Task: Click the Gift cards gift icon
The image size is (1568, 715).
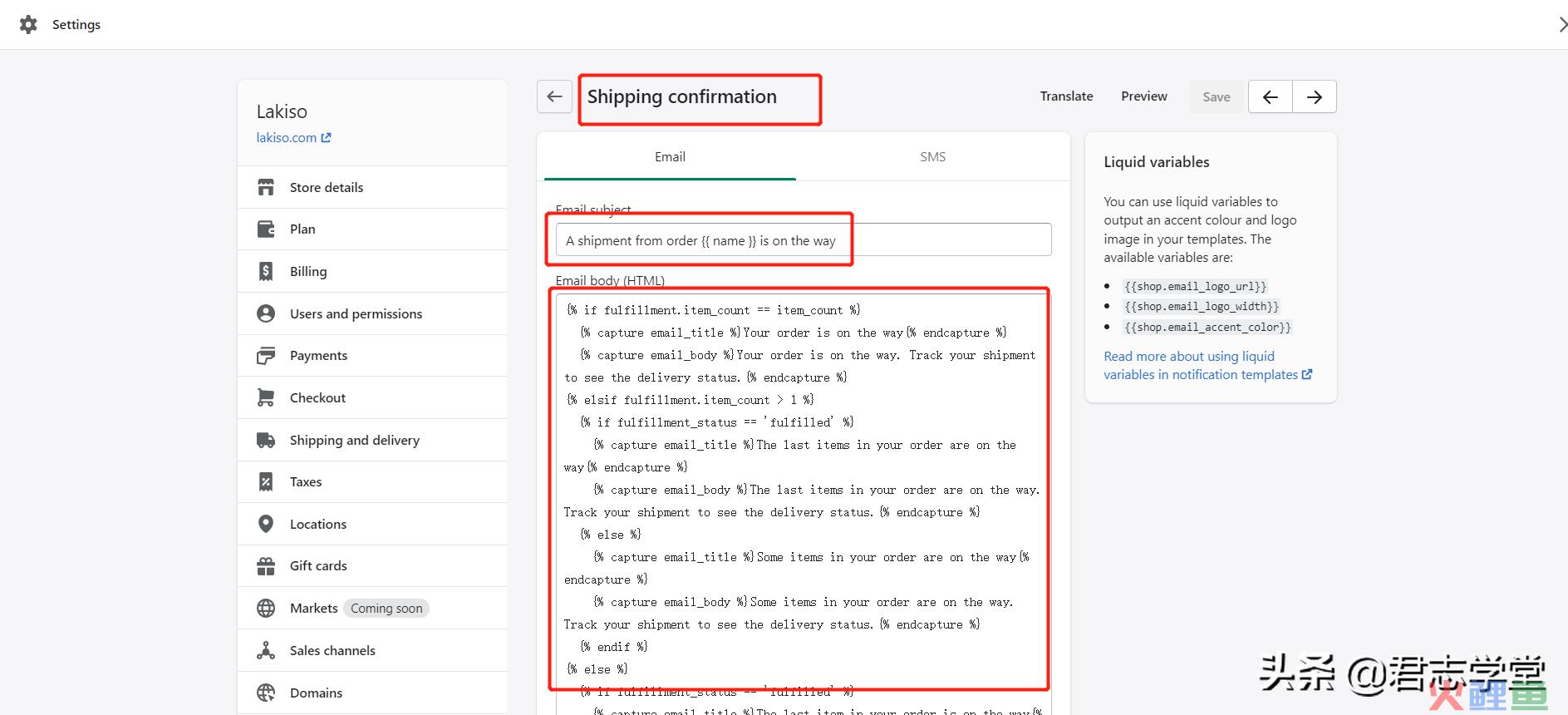Action: 266,566
